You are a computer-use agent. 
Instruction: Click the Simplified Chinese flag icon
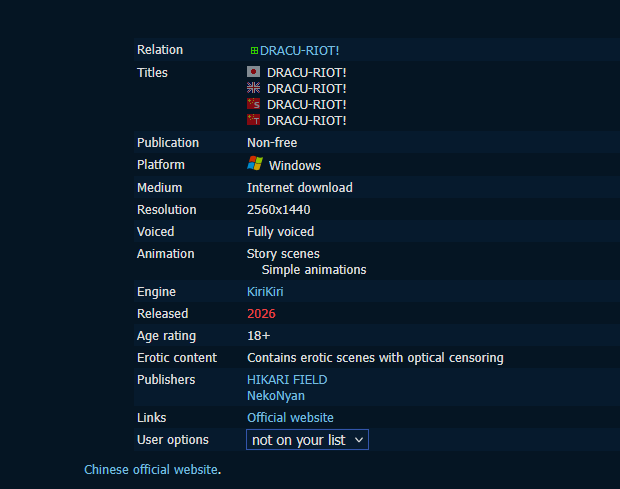click(253, 104)
